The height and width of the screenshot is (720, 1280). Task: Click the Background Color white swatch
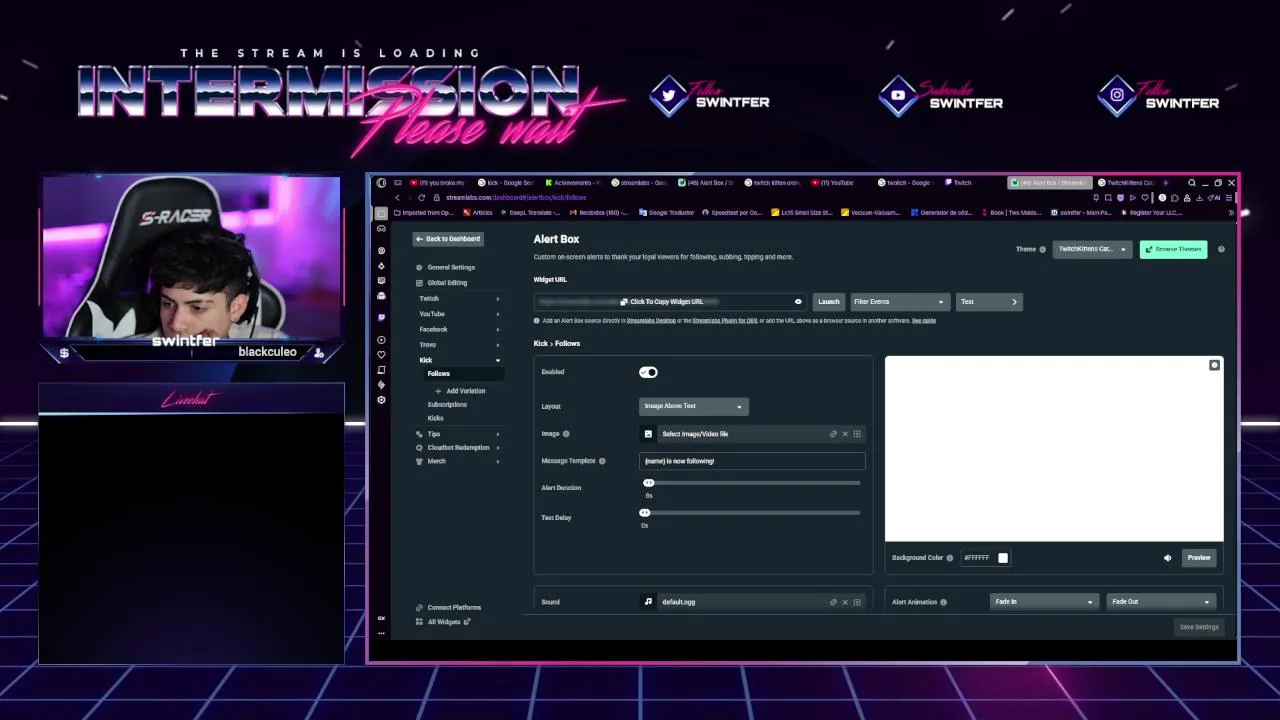[1003, 558]
